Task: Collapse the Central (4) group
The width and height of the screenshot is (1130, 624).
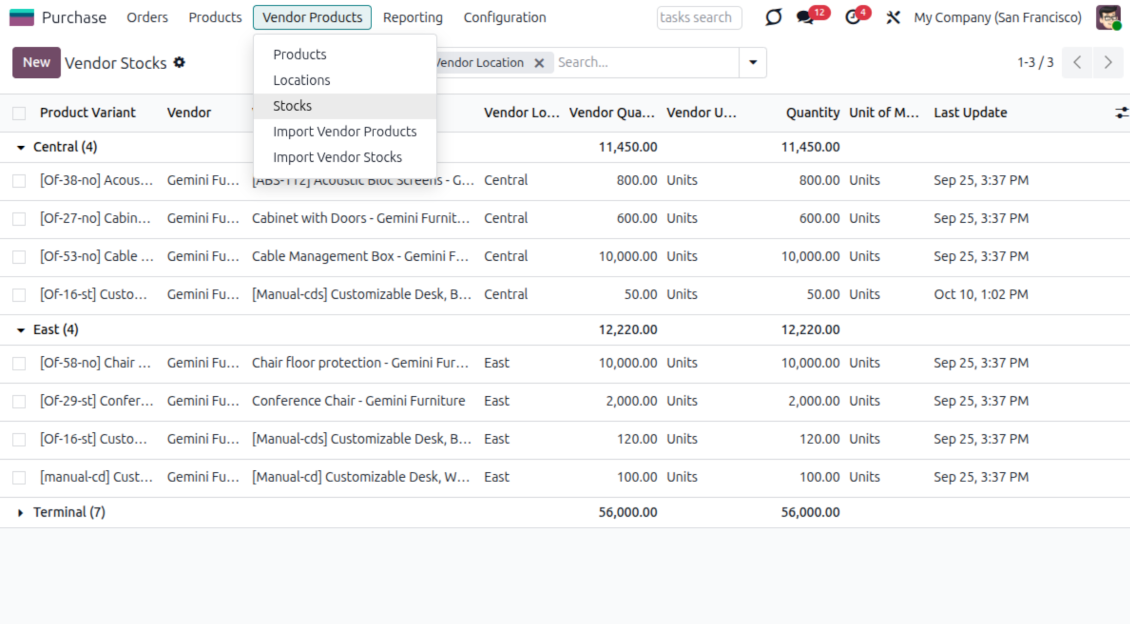Action: pos(21,147)
